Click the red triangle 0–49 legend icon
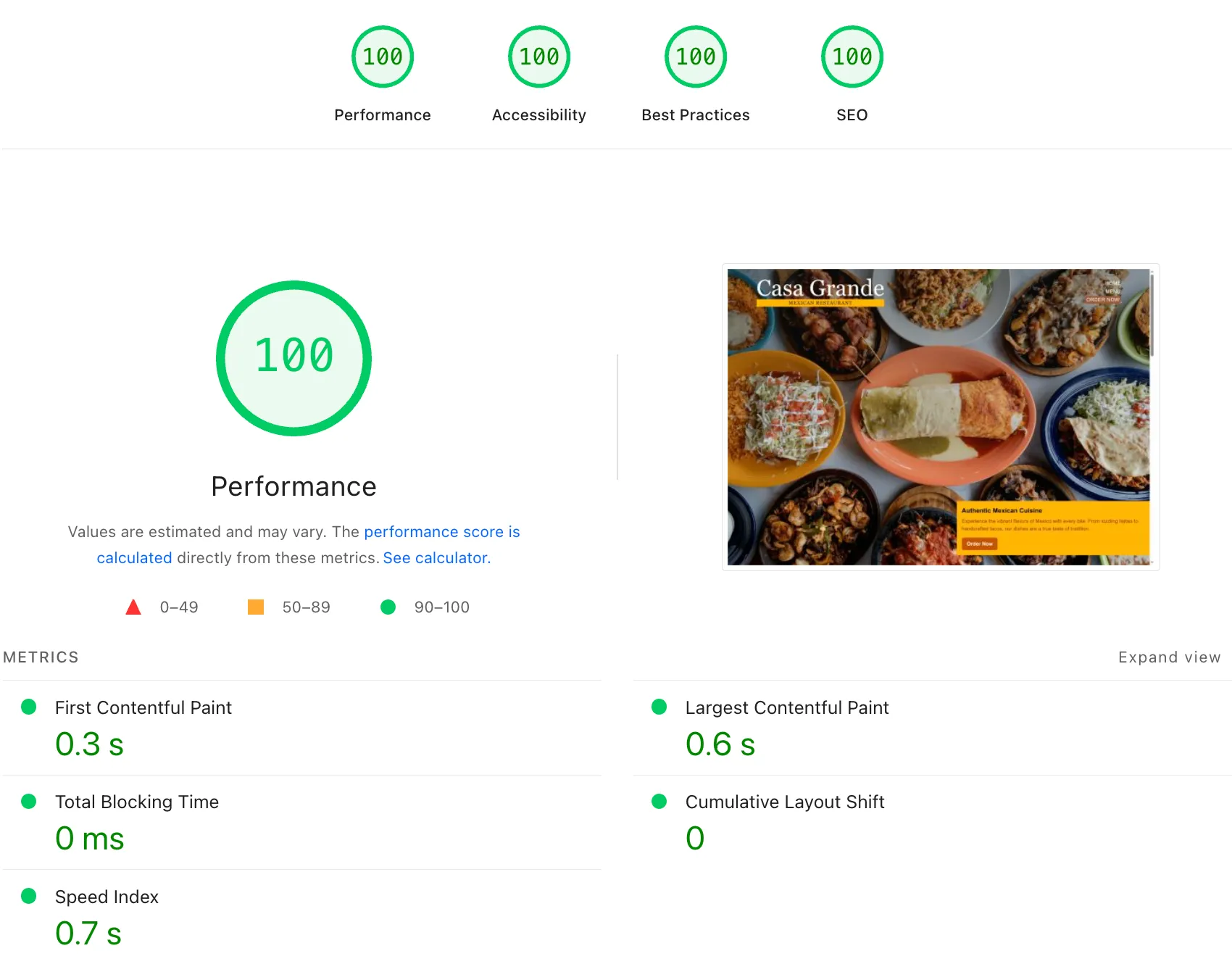This screenshot has width=1232, height=964. tap(133, 607)
